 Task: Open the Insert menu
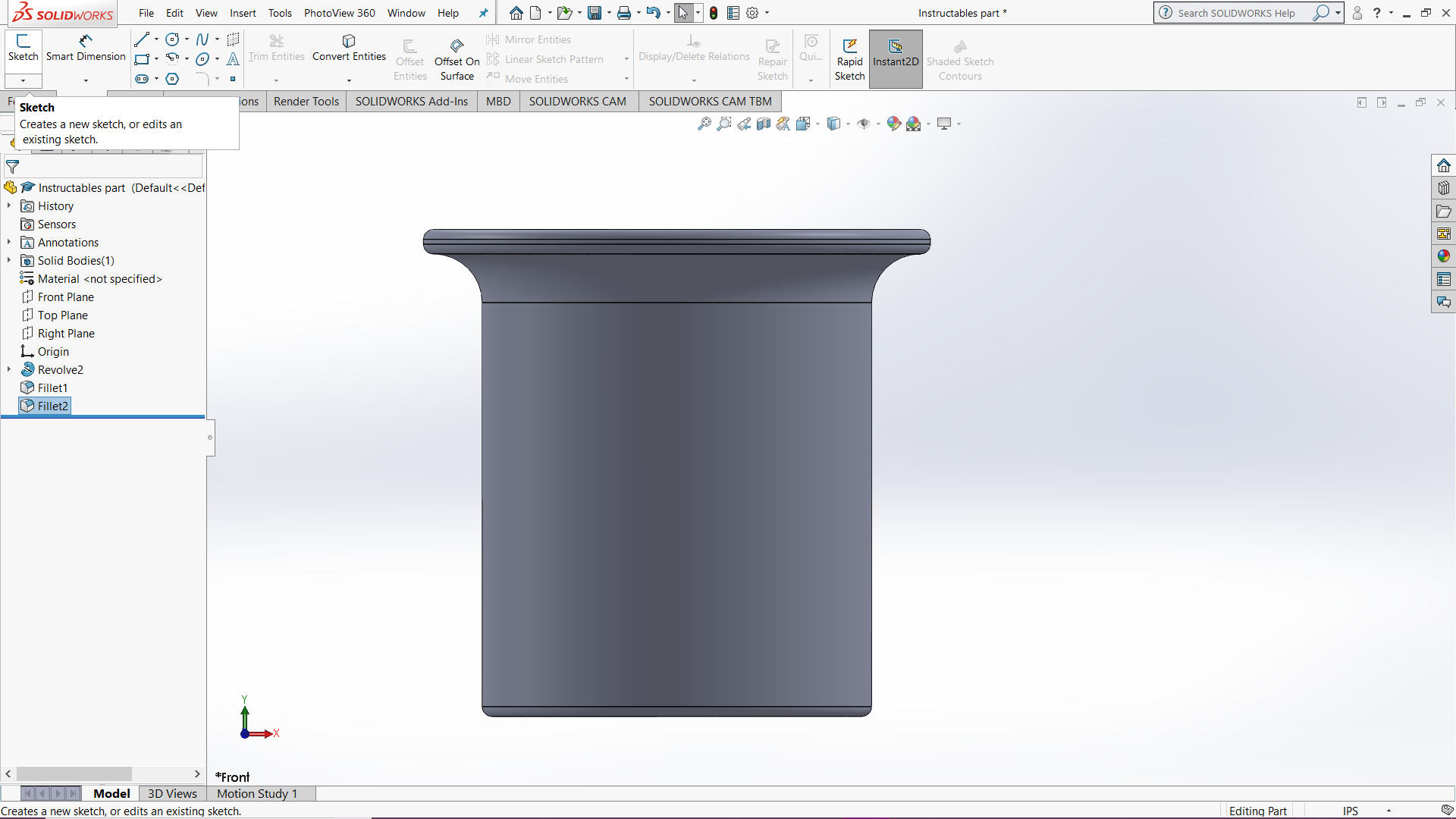tap(243, 13)
